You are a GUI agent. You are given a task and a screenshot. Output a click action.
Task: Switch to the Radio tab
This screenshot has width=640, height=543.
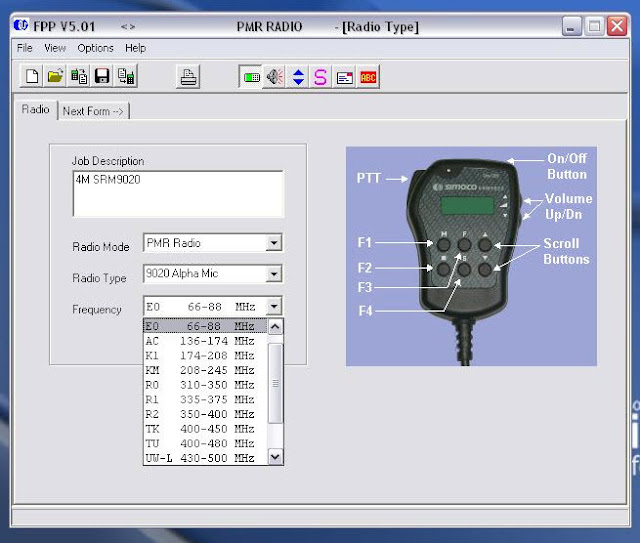[x=36, y=109]
